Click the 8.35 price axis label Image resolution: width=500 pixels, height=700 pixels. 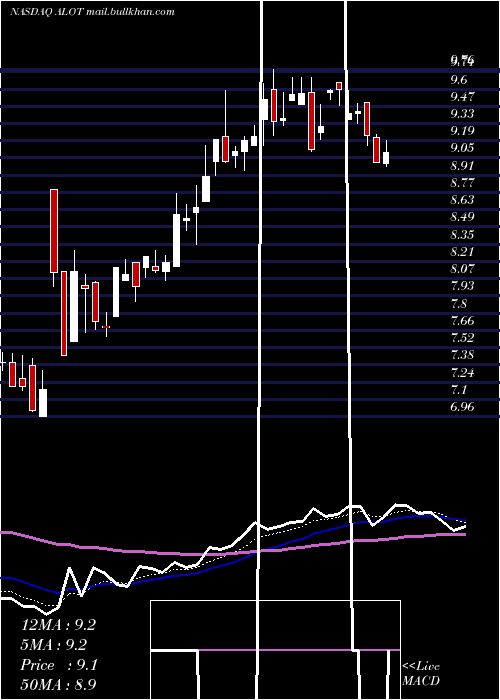(462, 234)
